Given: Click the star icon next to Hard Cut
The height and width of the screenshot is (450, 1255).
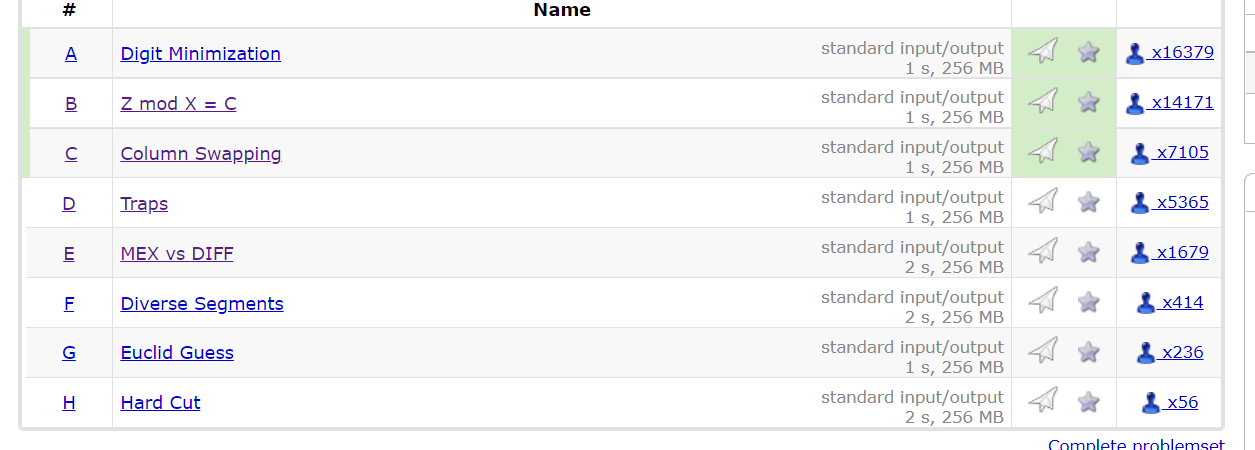Looking at the screenshot, I should tap(1089, 401).
